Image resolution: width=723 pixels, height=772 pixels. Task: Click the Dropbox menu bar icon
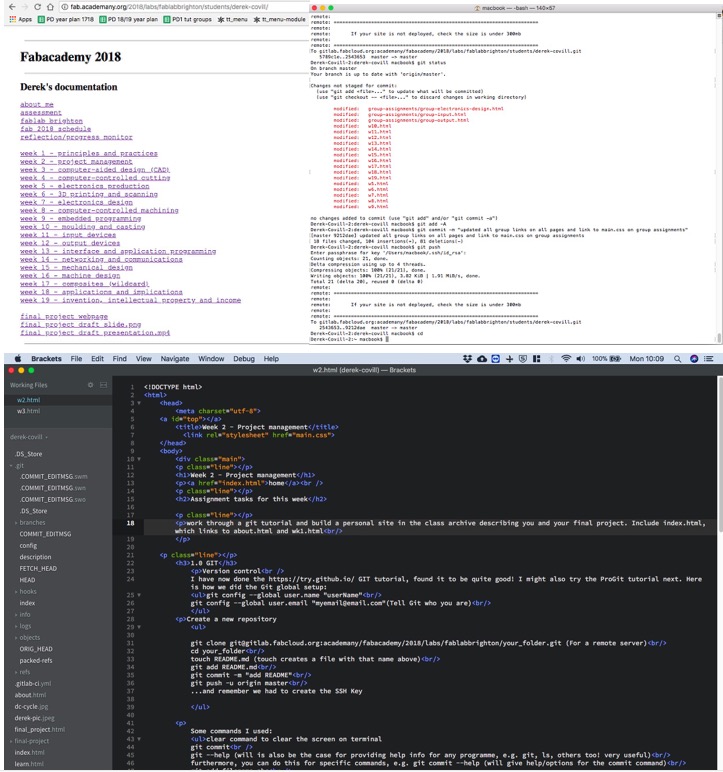coord(467,359)
